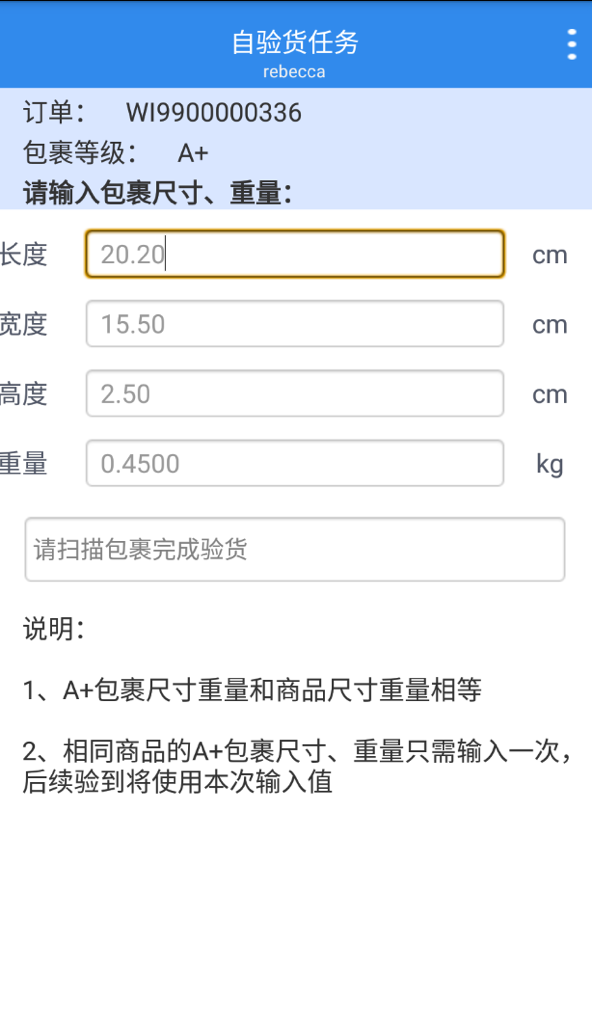Click the 请输入包裹尺寸、重量 heading

coord(157,193)
